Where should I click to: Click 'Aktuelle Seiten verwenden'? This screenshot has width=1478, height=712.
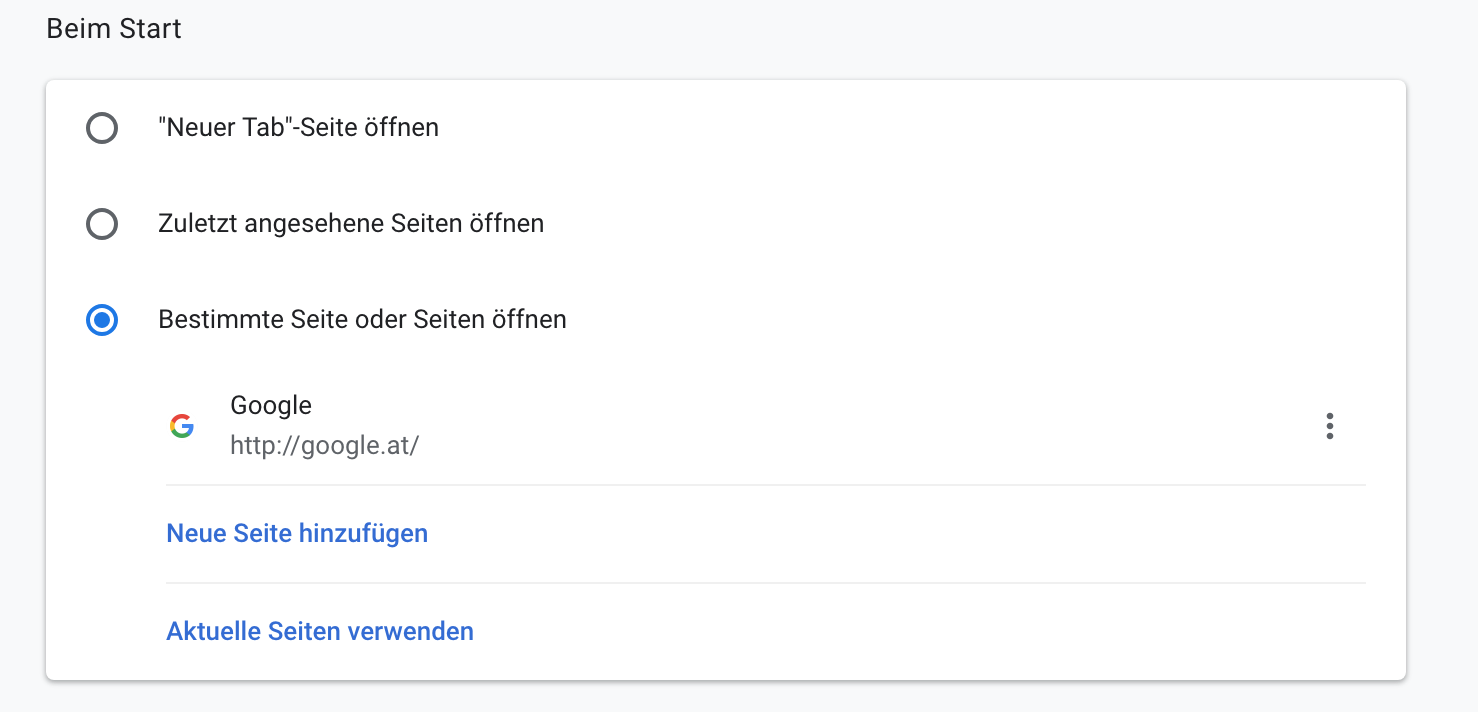pos(320,631)
